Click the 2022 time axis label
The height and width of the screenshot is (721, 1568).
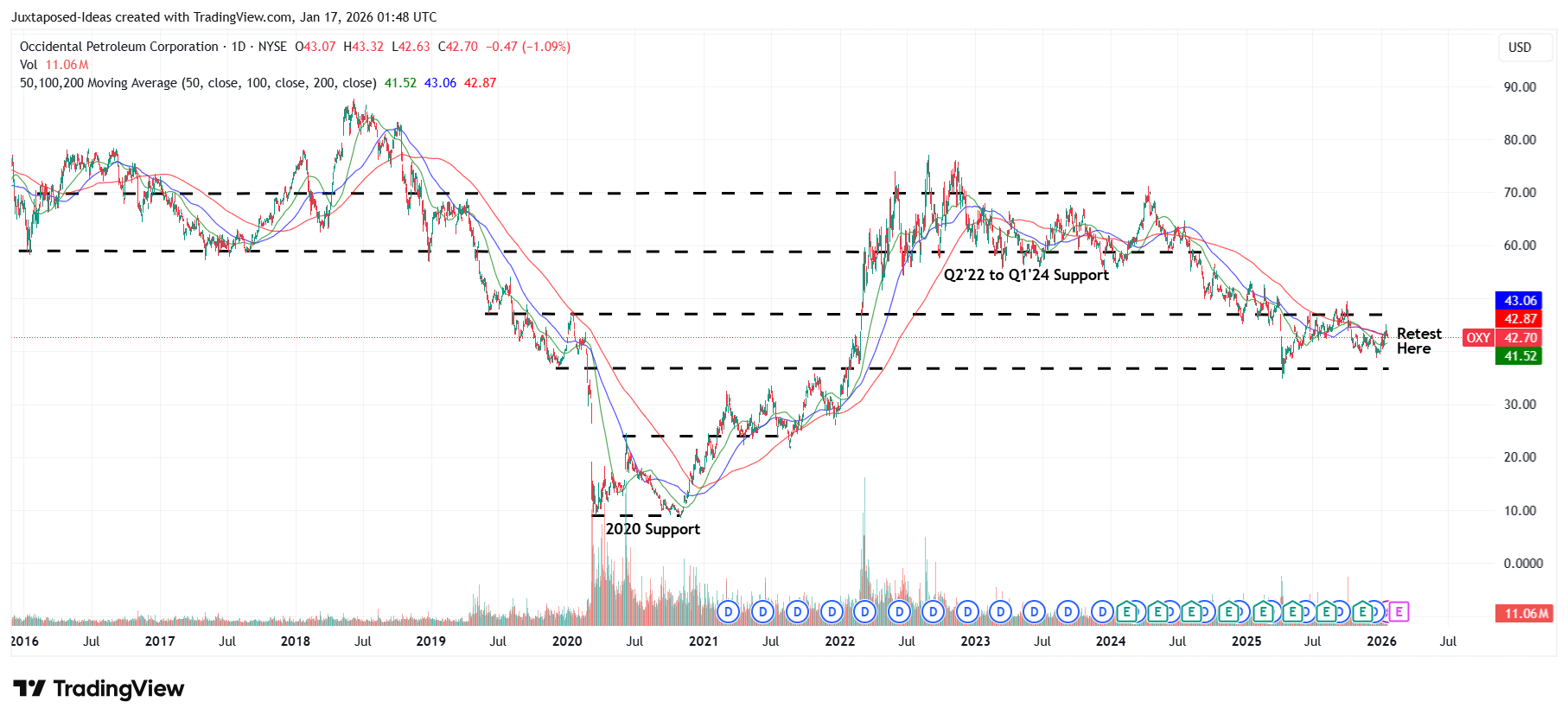839,641
